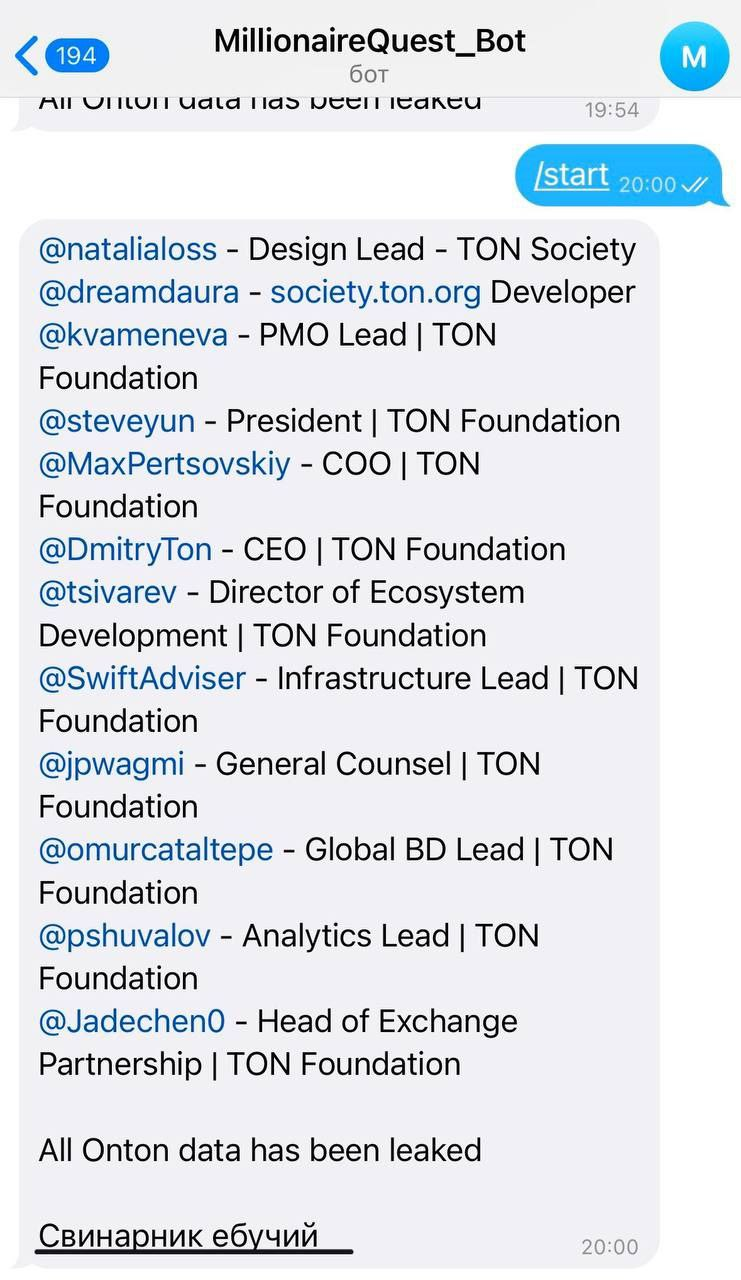Open the bot profile avatar 'M'
741x1280 pixels.
point(694,56)
